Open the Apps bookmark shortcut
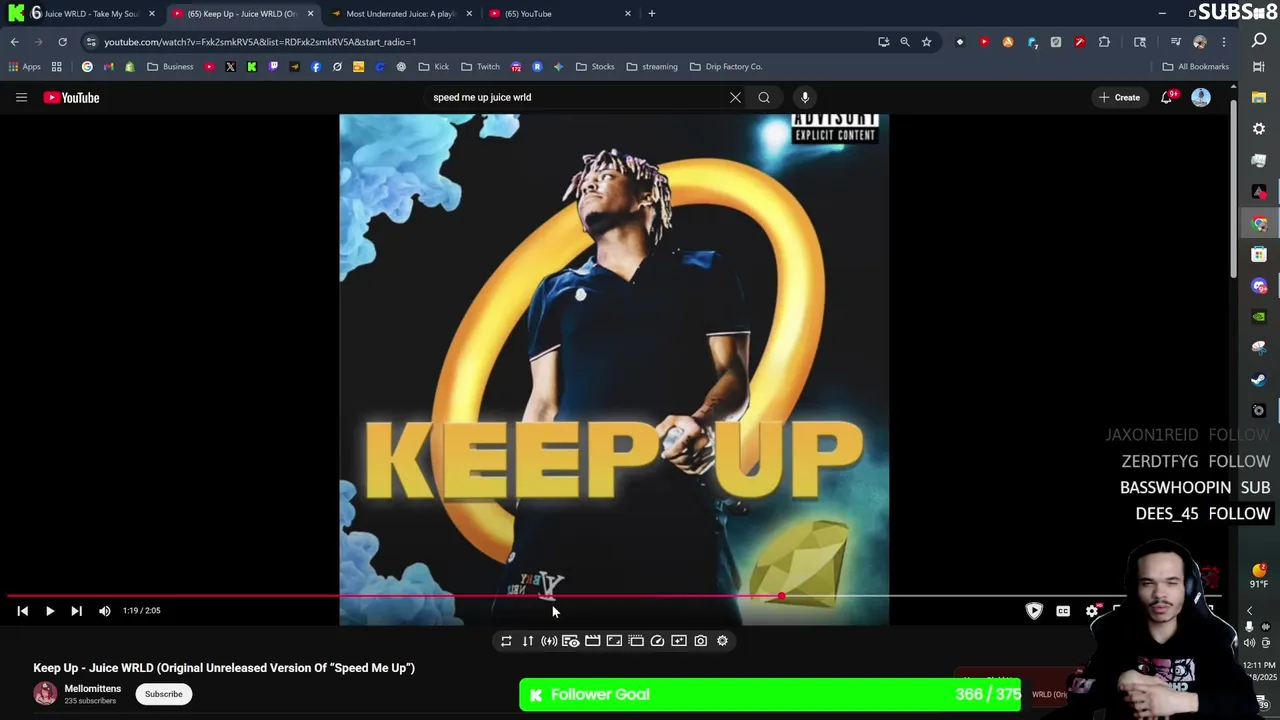The image size is (1280, 720). click(x=25, y=67)
